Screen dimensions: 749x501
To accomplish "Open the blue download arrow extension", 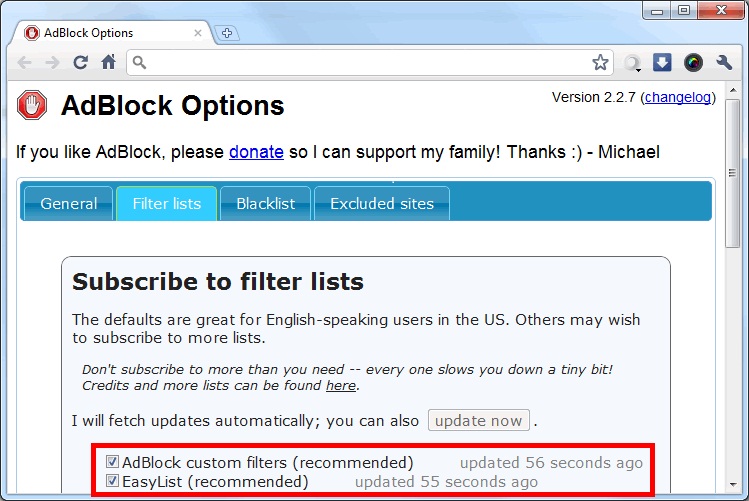I will point(662,62).
